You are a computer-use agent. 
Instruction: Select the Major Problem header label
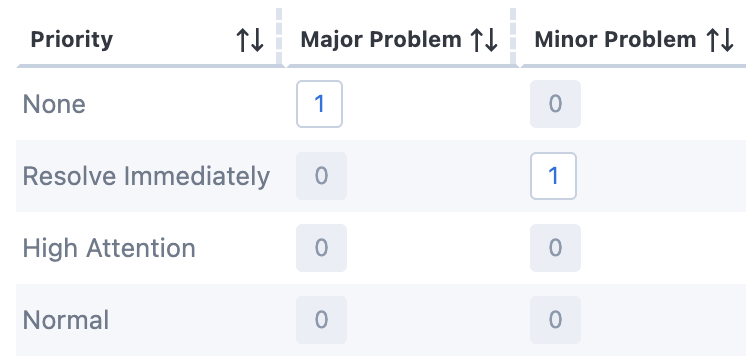click(381, 39)
